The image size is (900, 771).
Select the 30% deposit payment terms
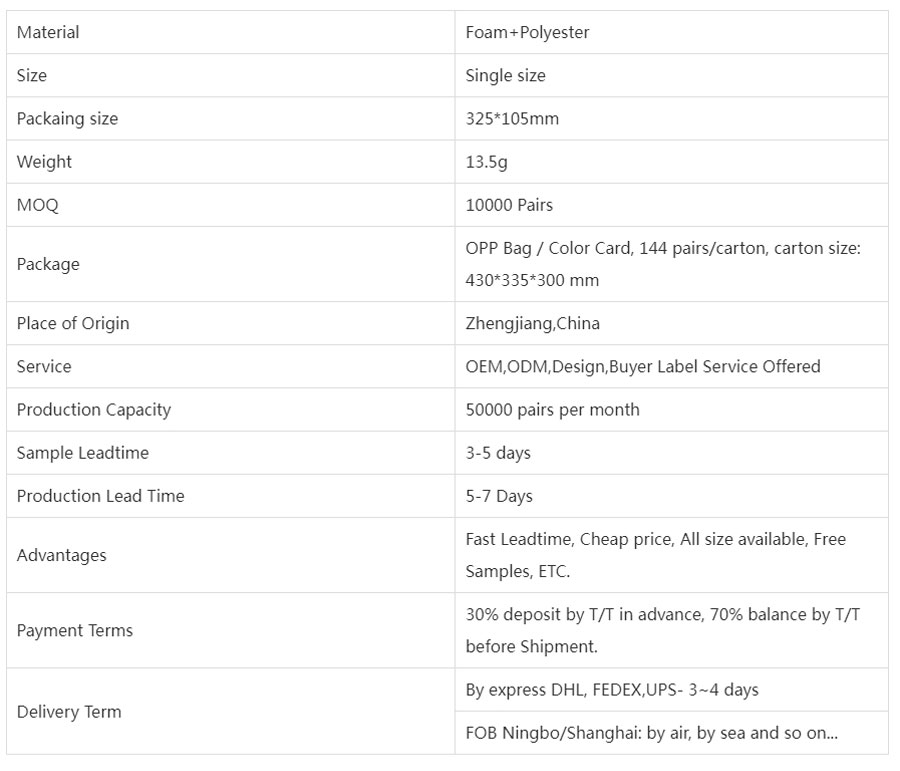click(x=663, y=630)
